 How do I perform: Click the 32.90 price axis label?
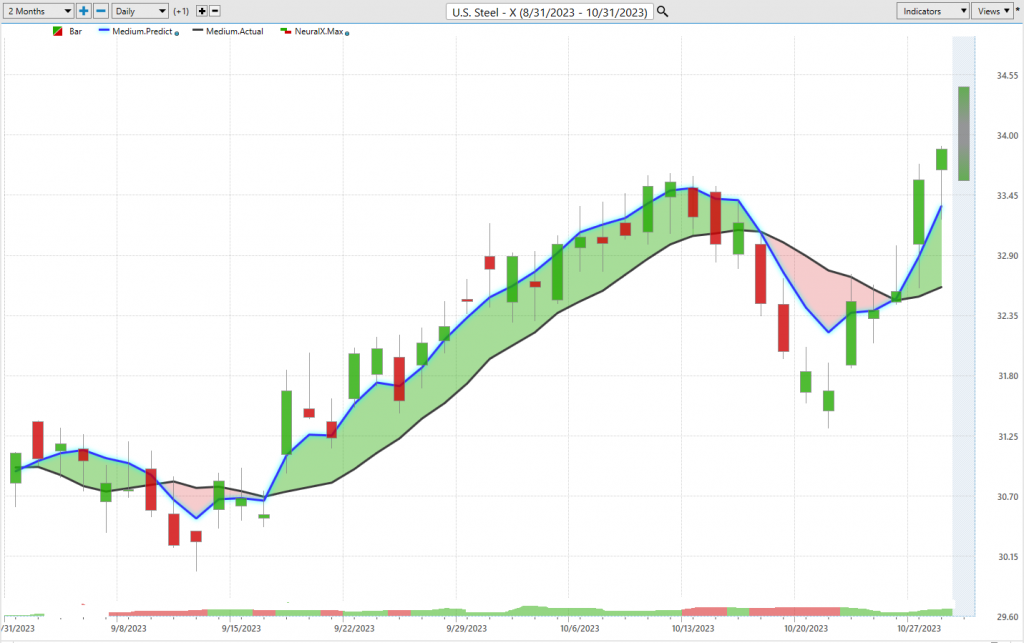pos(1007,256)
